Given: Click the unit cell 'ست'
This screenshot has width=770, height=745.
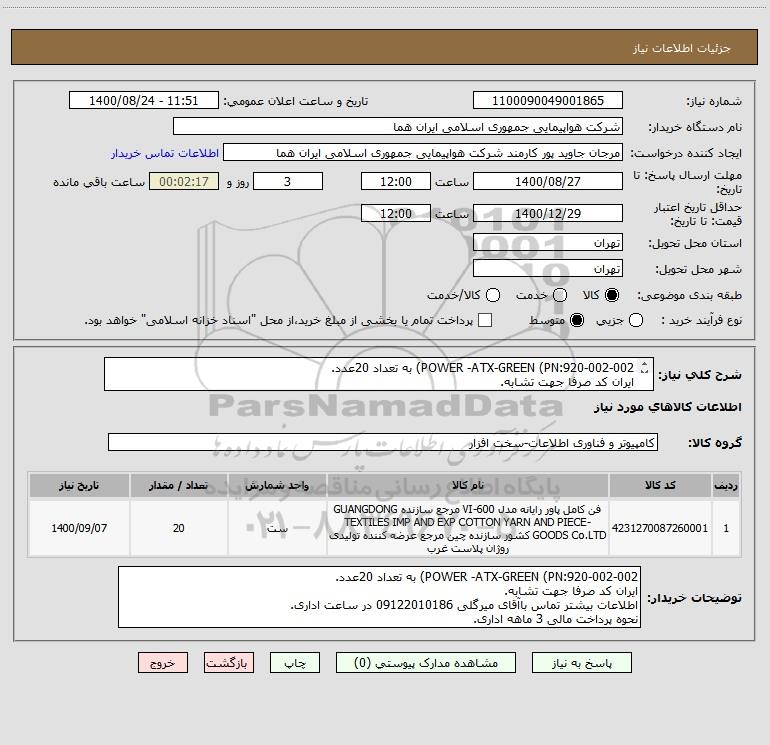Looking at the screenshot, I should 277,528.
